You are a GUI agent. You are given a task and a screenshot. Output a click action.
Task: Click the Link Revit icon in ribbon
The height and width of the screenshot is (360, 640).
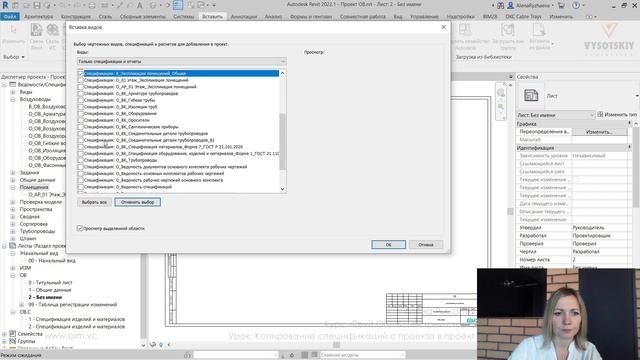click(x=36, y=30)
